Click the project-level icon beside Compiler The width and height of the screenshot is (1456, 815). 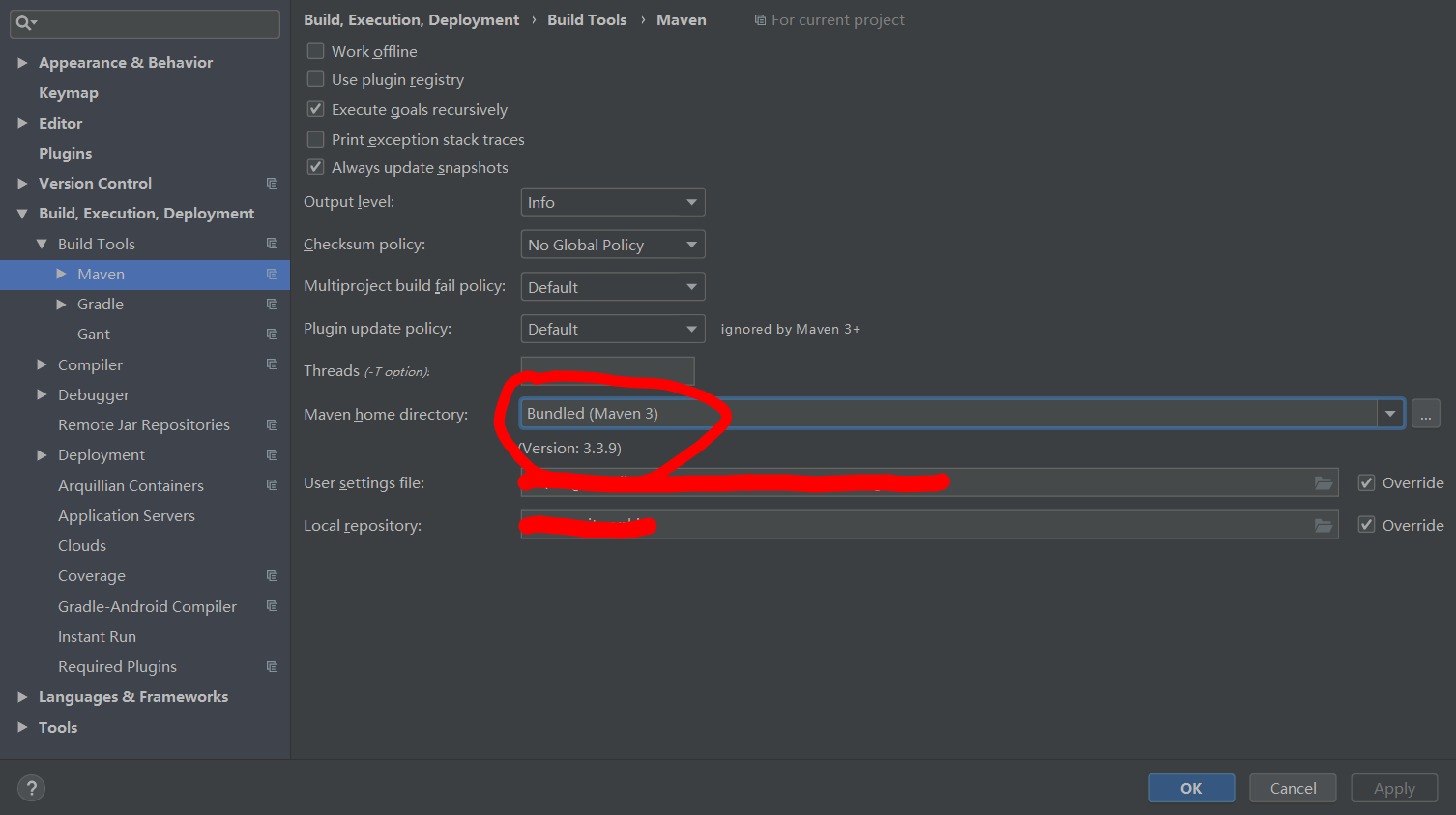[x=272, y=364]
